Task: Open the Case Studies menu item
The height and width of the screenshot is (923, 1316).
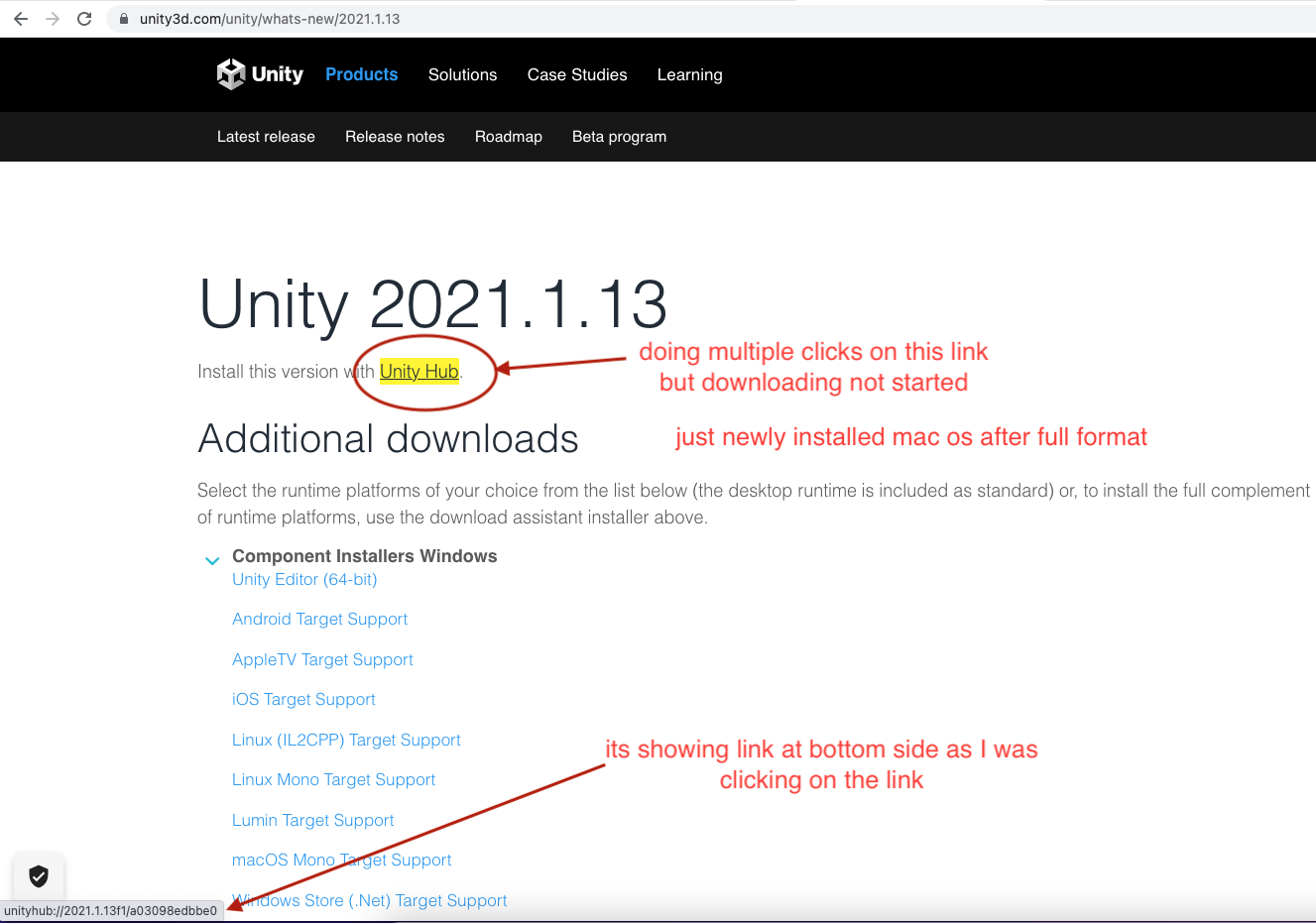Action: [577, 74]
